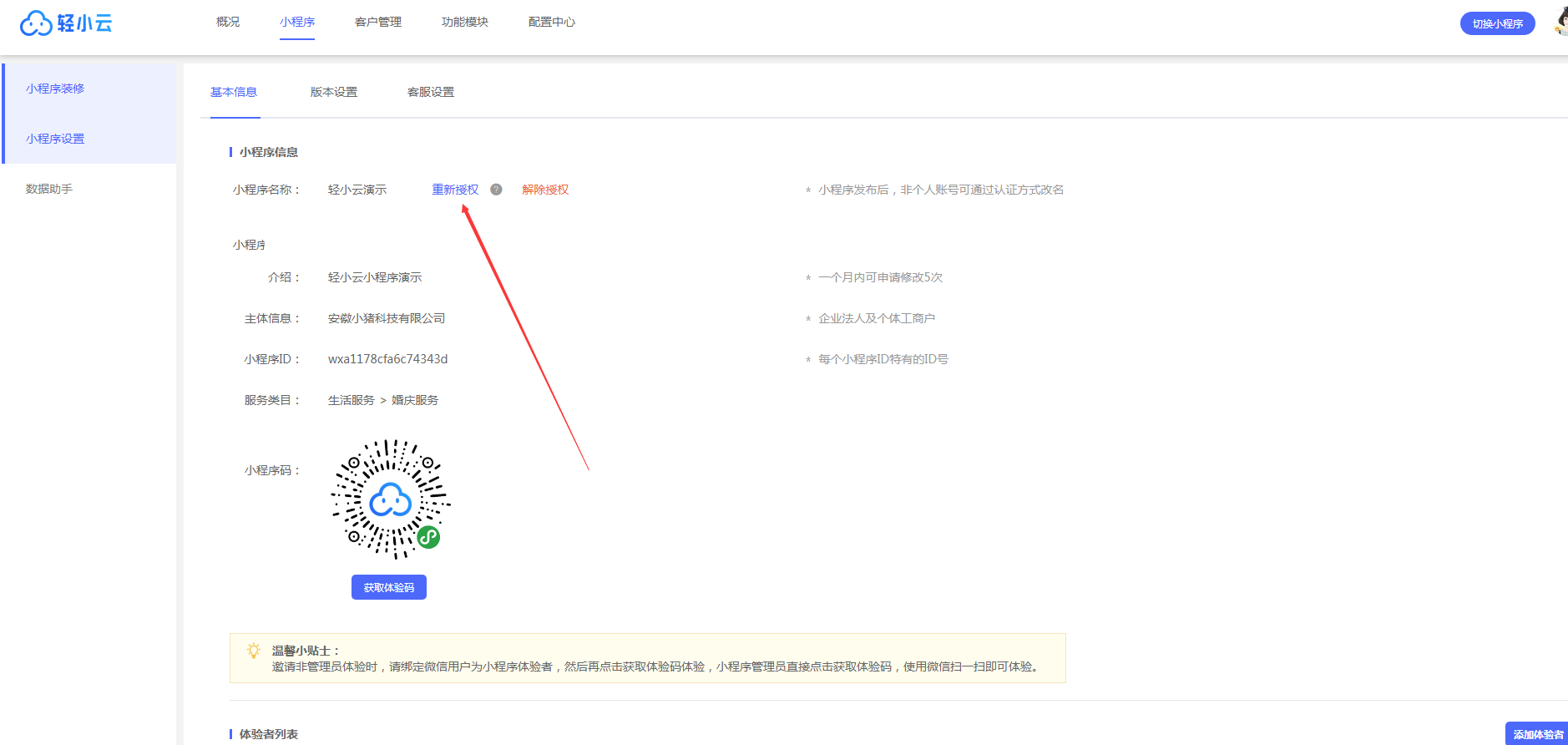Switch to the 客服设置 tab
The image size is (1568, 745).
[x=431, y=92]
